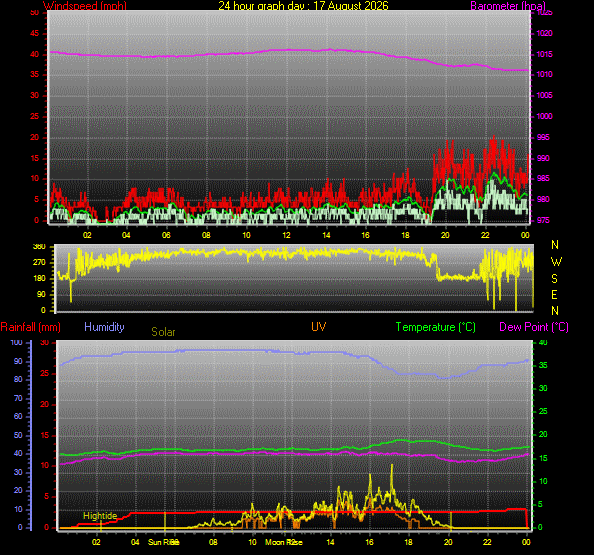
Task: Click the "1015" barometer scale value
Action: (544, 54)
